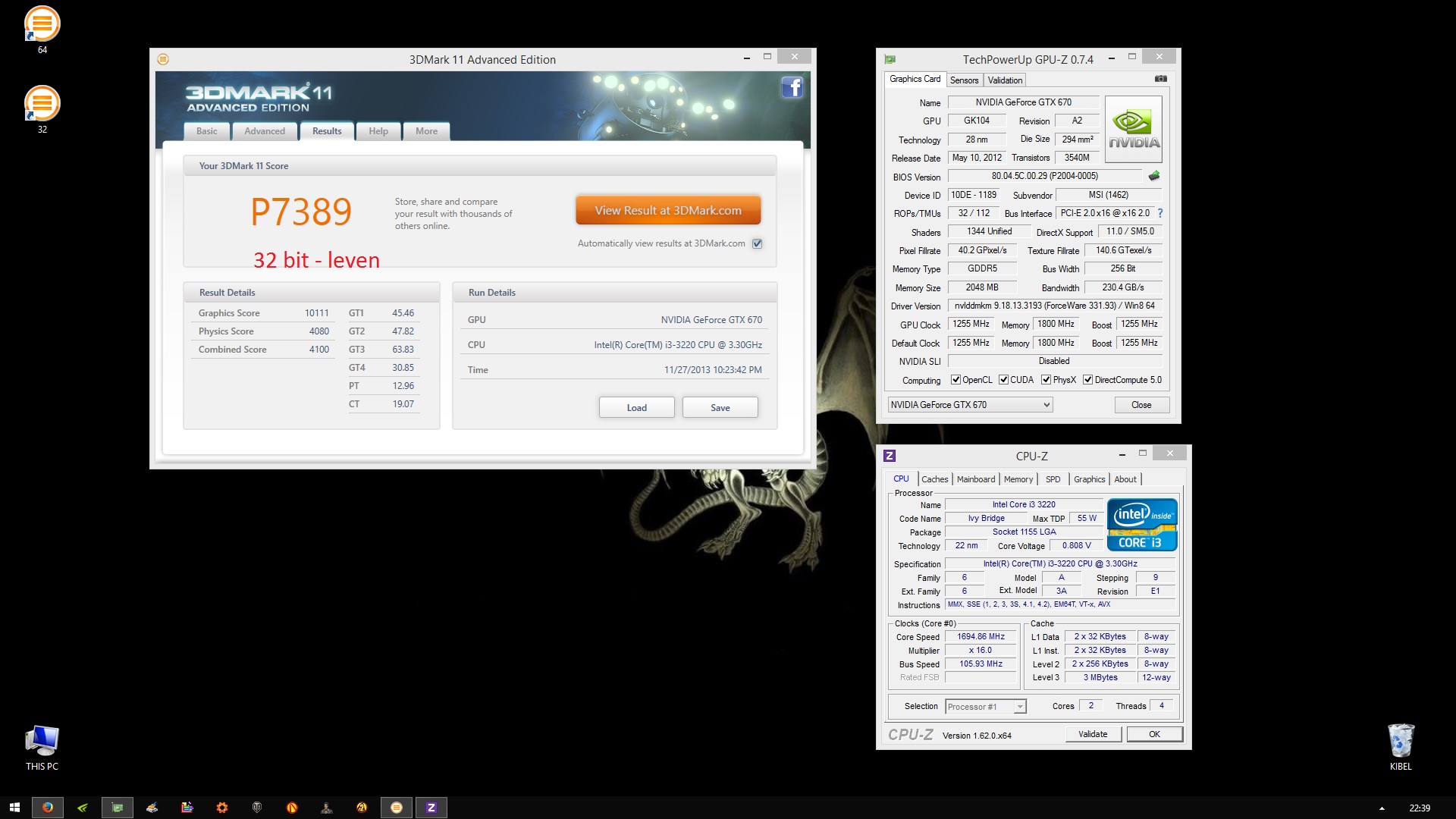Open Firefox from the taskbar
This screenshot has height=819, width=1456.
47,808
